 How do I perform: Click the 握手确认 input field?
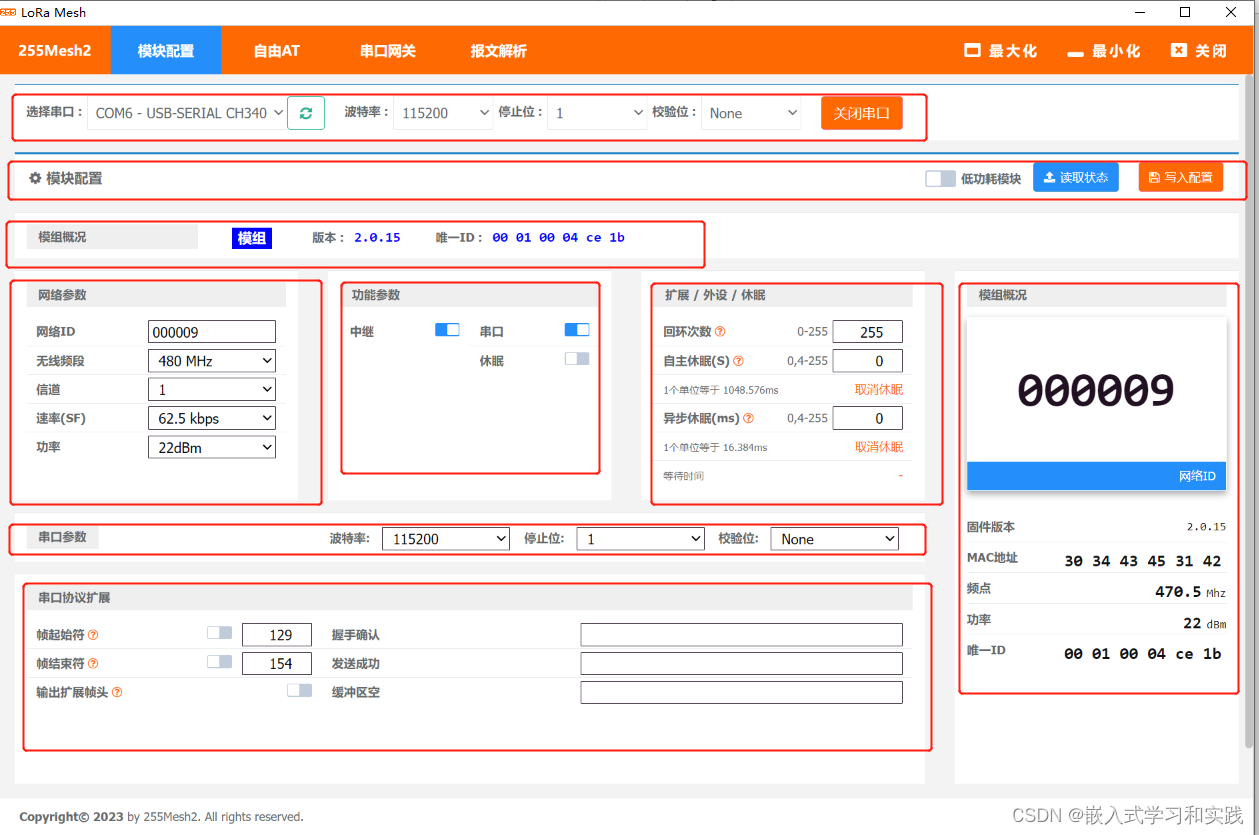tap(740, 634)
